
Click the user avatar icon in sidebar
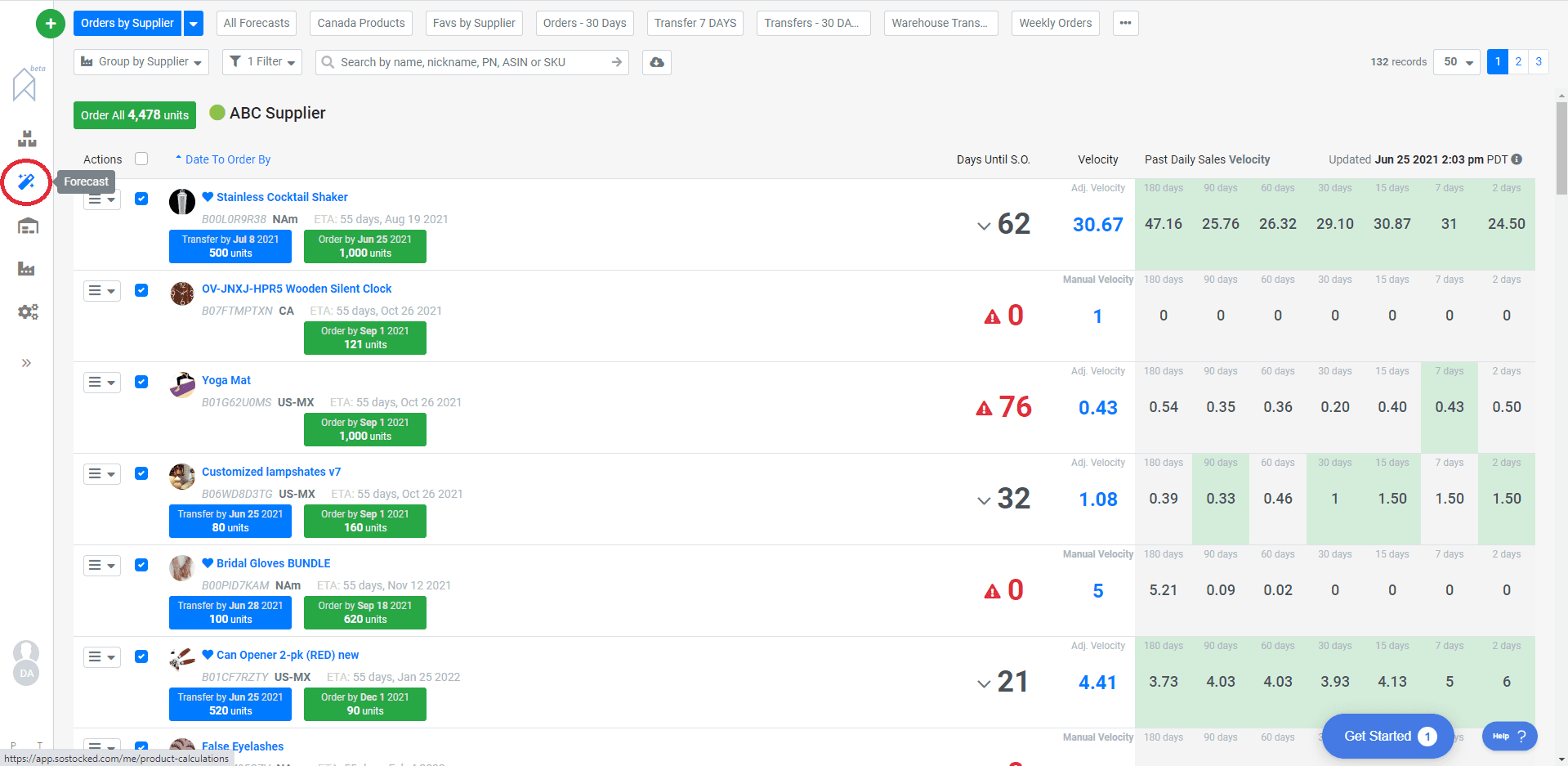point(26,652)
